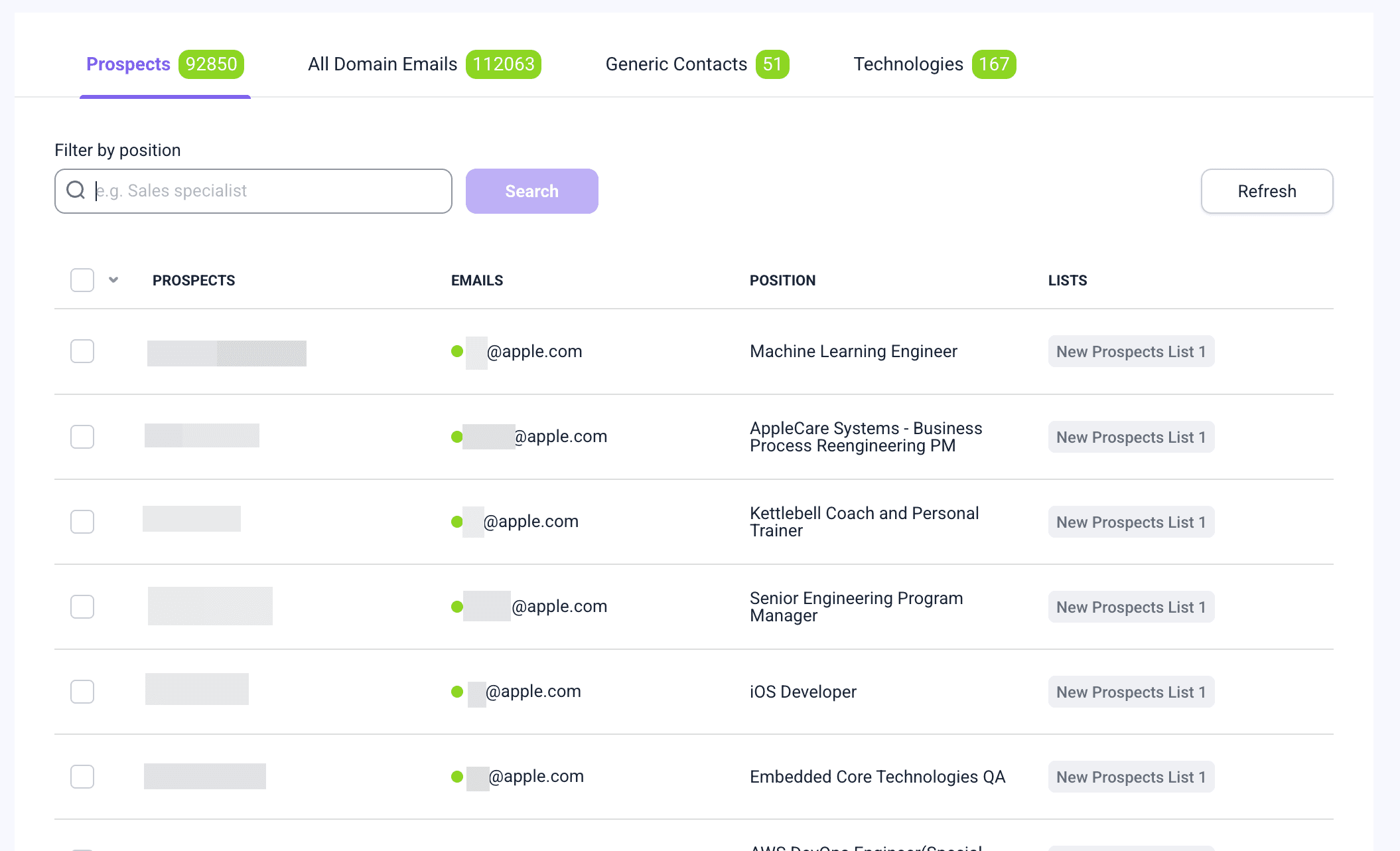The image size is (1400, 851).
Task: Click the iOS Developer position text
Action: [803, 692]
